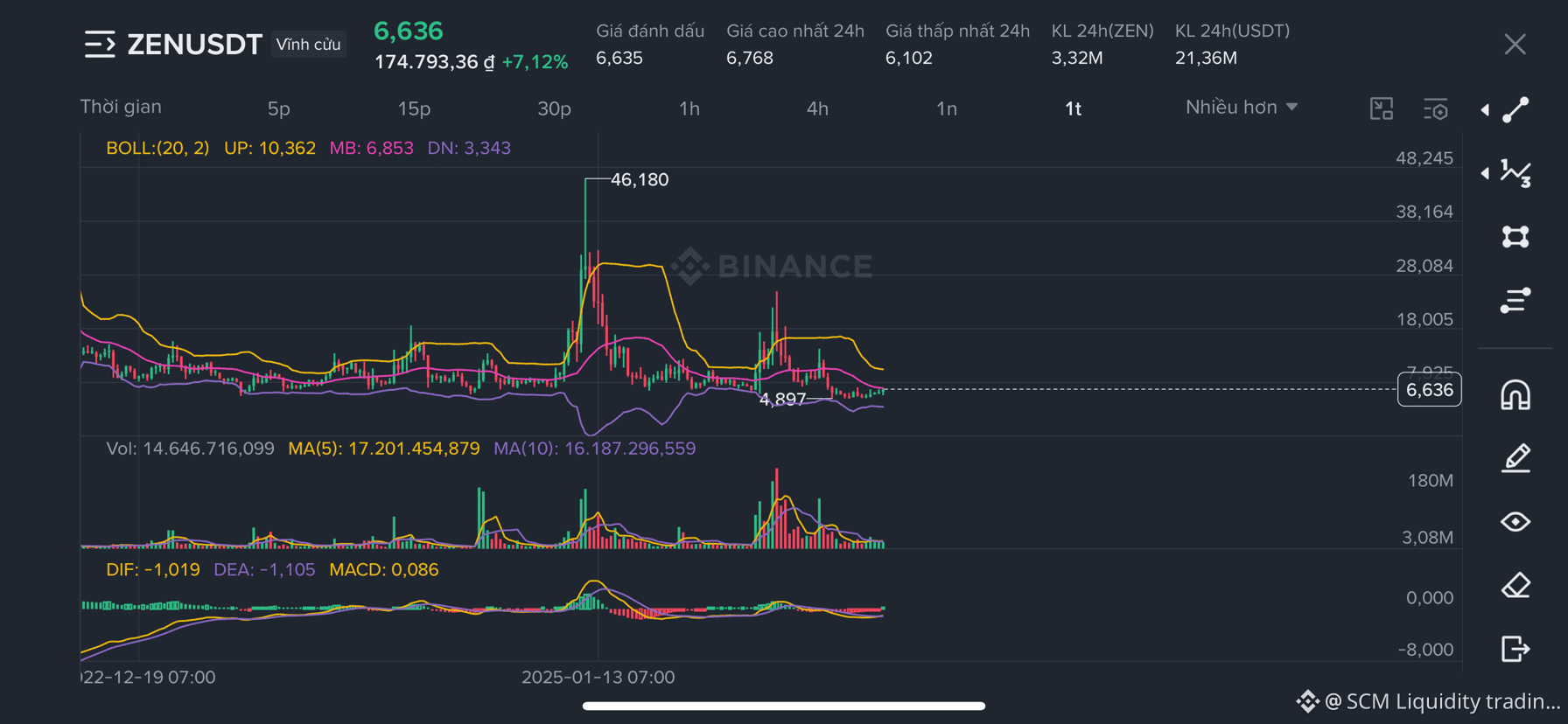Tap the 46,180 high price marker
The image size is (1568, 724).
pyautogui.click(x=640, y=179)
